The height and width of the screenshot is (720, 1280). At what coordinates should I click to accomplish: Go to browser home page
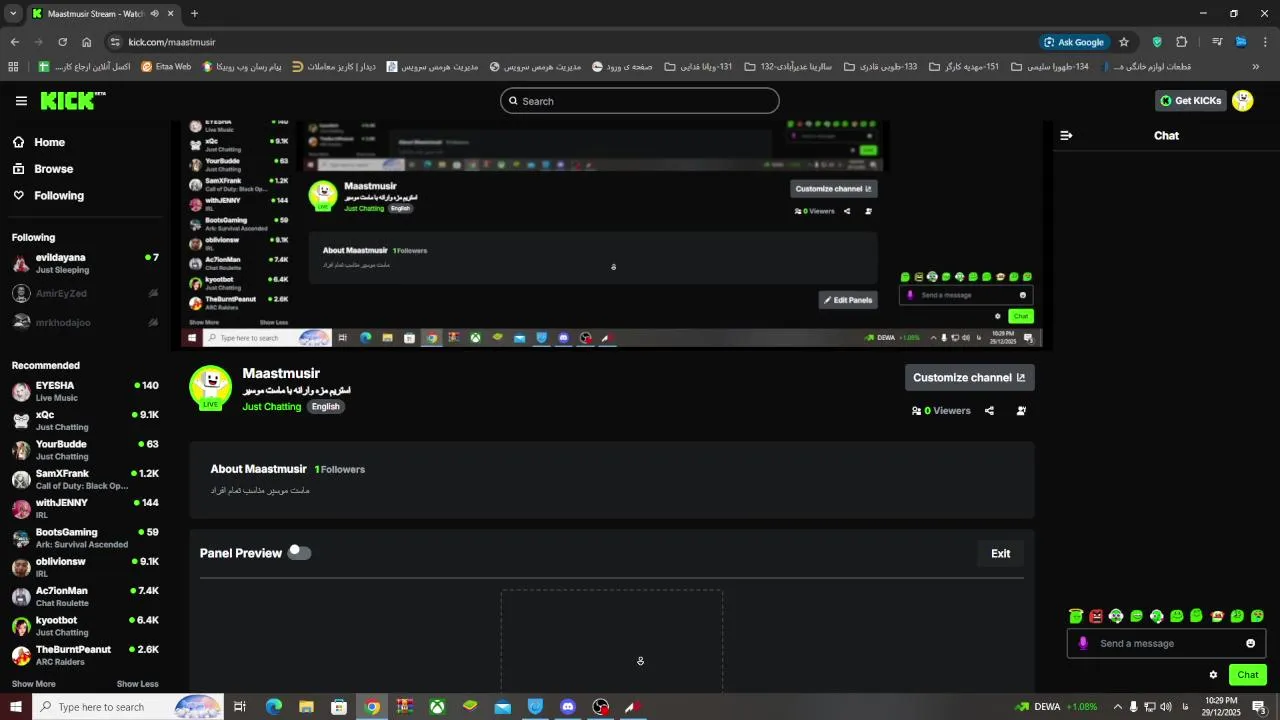(87, 42)
